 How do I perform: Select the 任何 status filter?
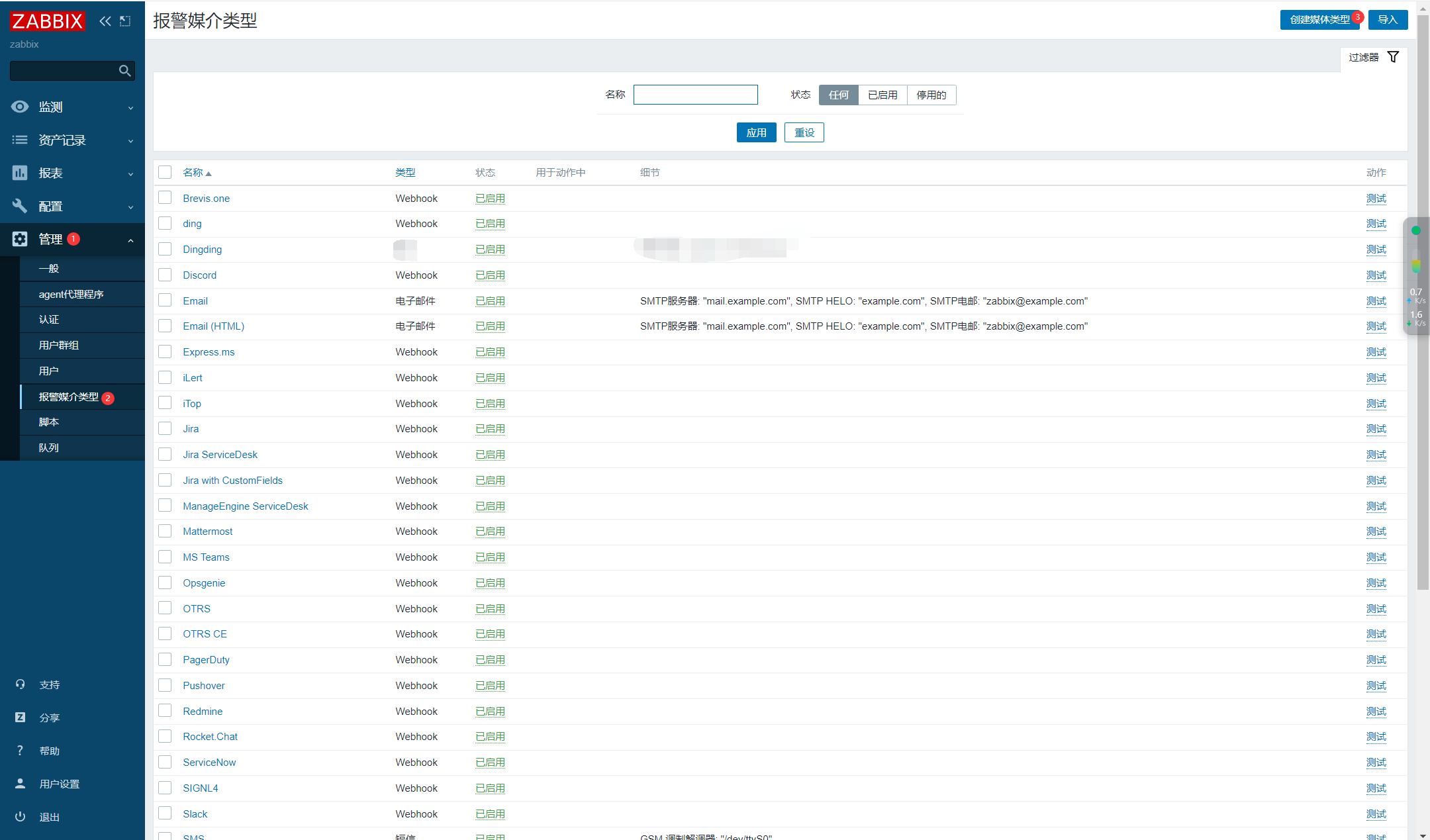(838, 95)
